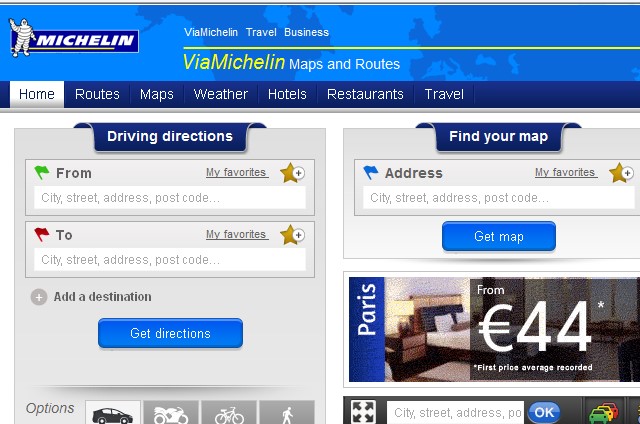Image resolution: width=640 pixels, height=424 pixels.
Task: Show traffic using the colored cars icon
Action: point(603,412)
